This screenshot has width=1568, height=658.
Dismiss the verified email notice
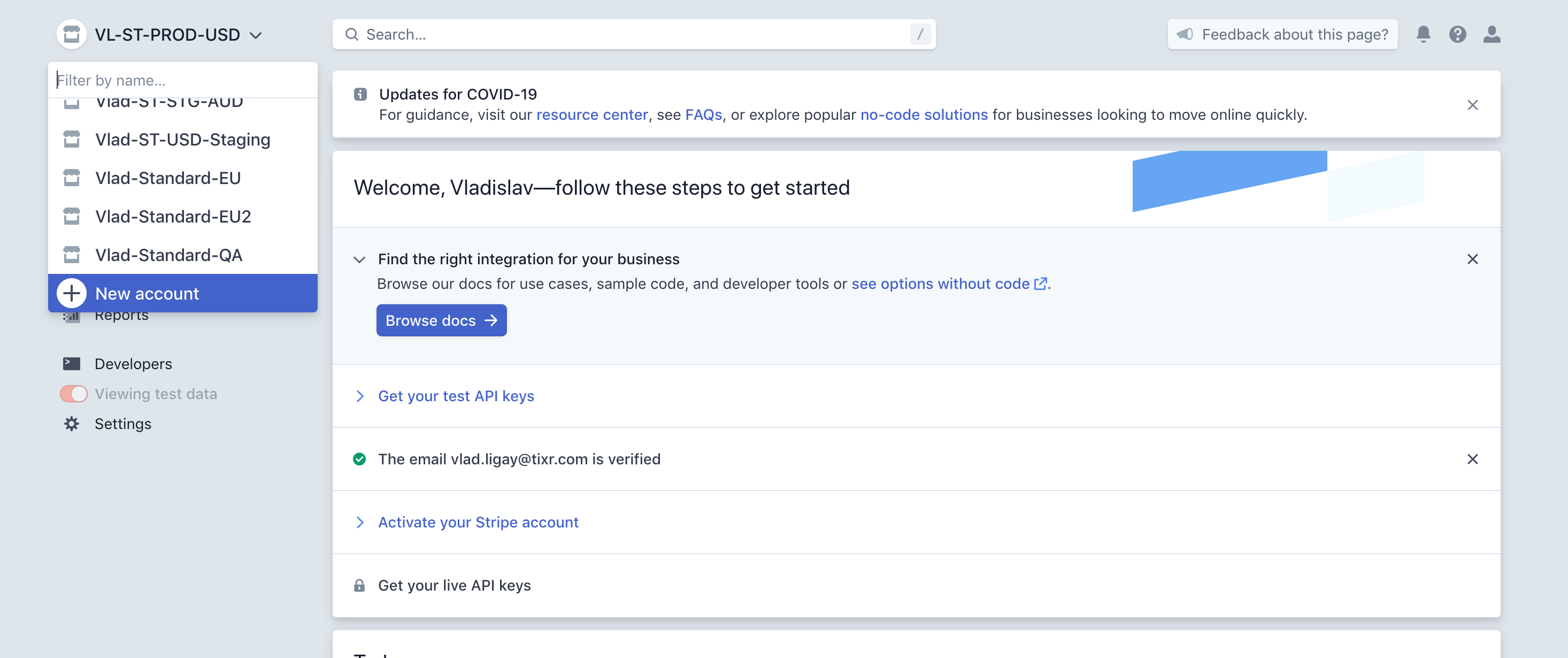pyautogui.click(x=1472, y=459)
